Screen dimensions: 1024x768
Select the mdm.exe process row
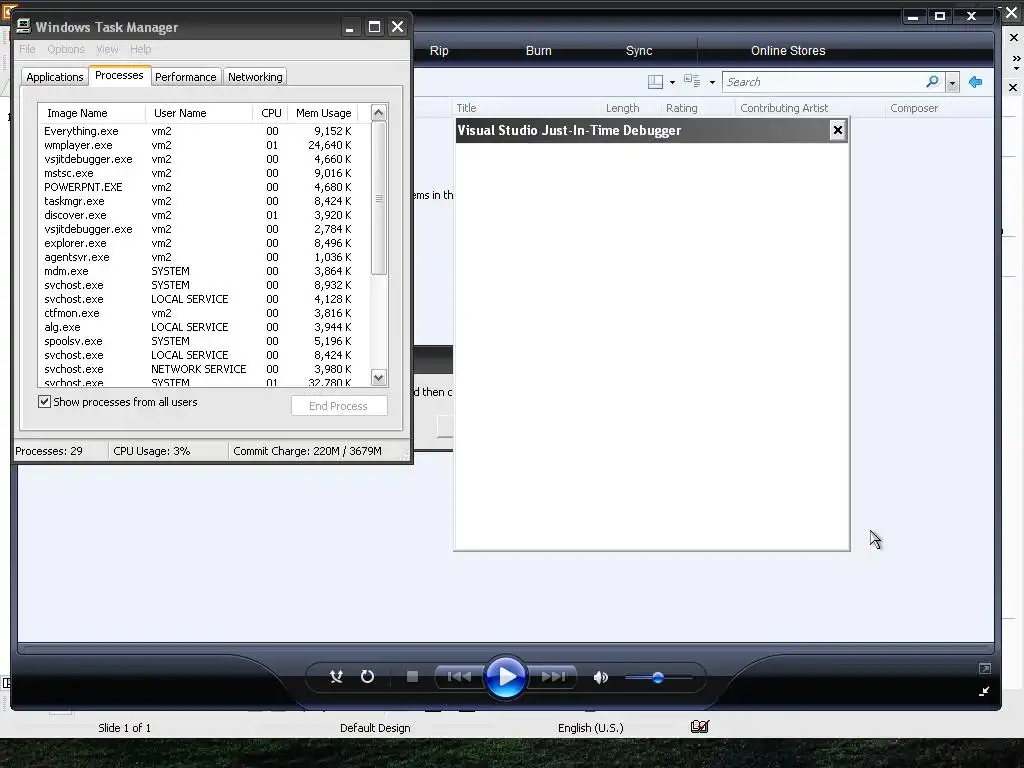[x=204, y=271]
